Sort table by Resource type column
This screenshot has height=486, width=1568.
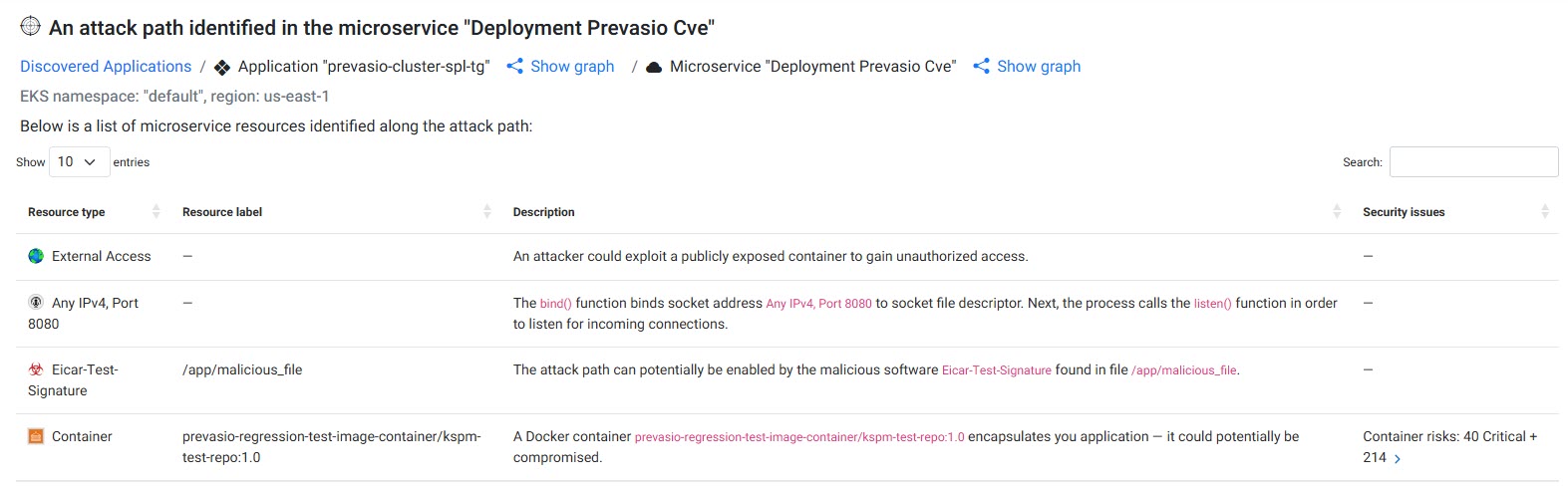click(x=156, y=211)
